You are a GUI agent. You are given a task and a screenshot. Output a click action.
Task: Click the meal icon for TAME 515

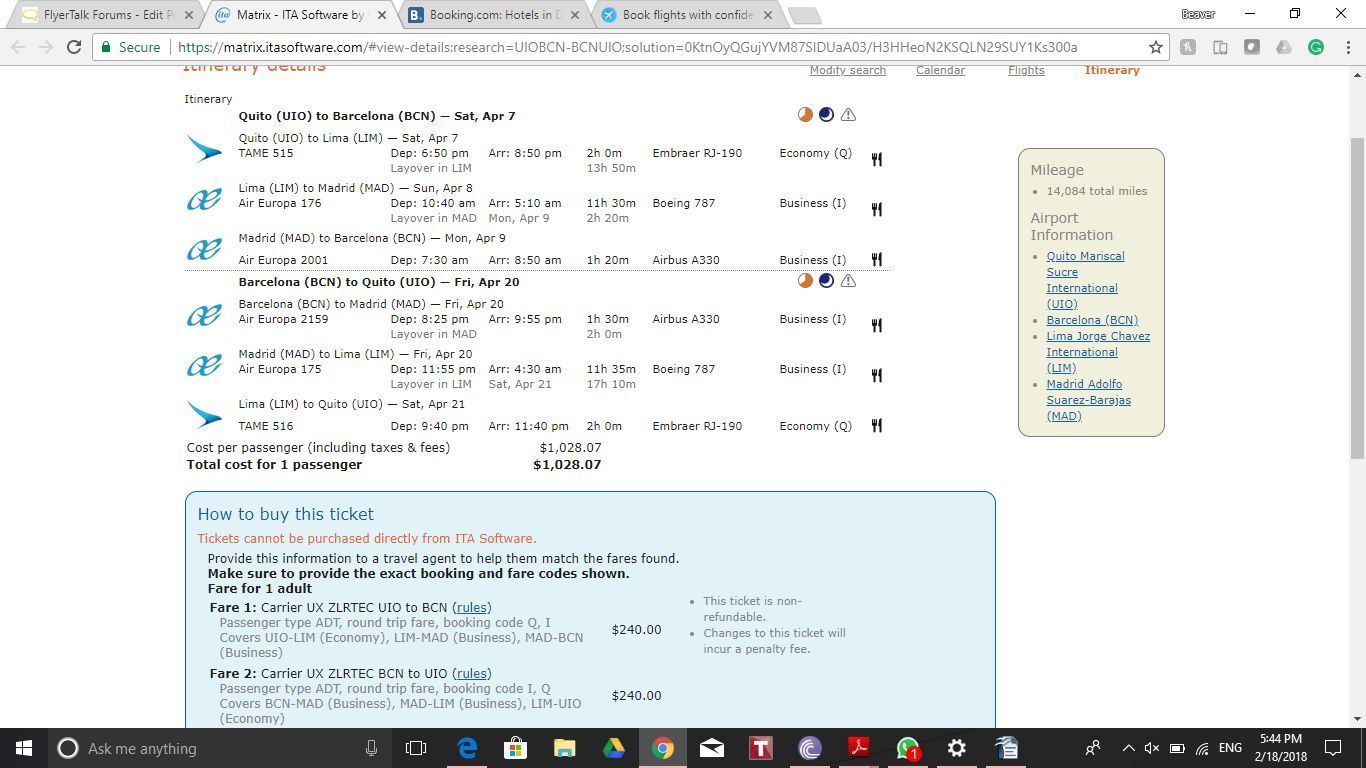pyautogui.click(x=877, y=159)
